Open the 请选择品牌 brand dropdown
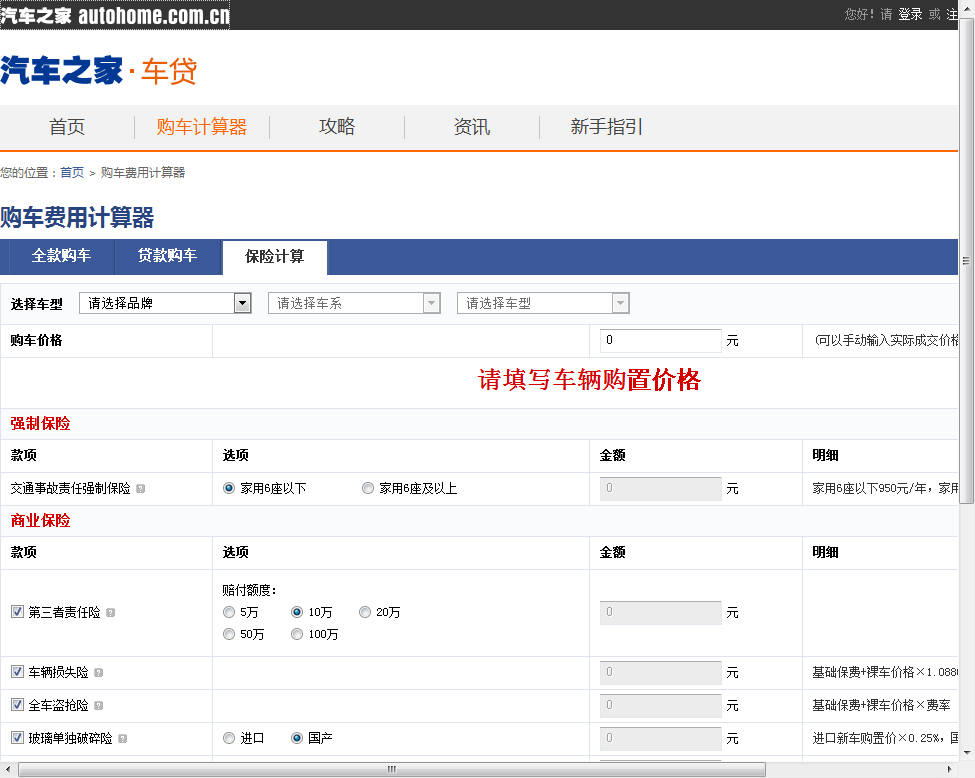 [x=165, y=303]
